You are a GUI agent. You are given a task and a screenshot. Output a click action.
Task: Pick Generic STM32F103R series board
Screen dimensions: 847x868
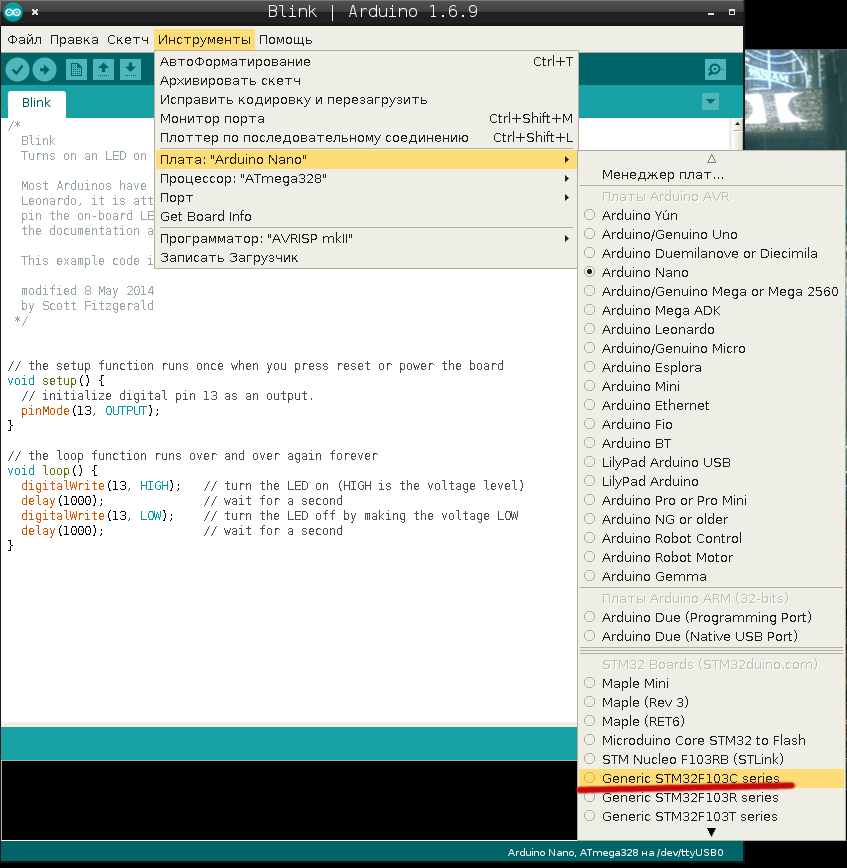(x=712, y=797)
